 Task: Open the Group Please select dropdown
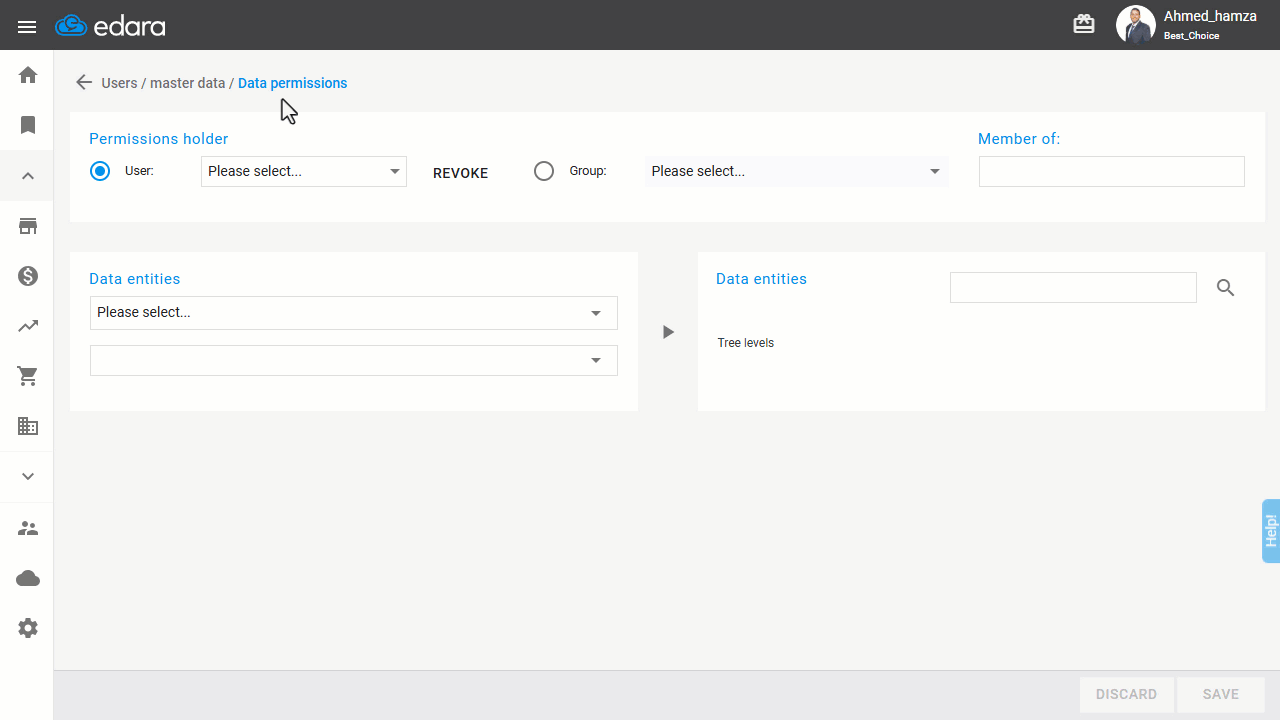(796, 171)
